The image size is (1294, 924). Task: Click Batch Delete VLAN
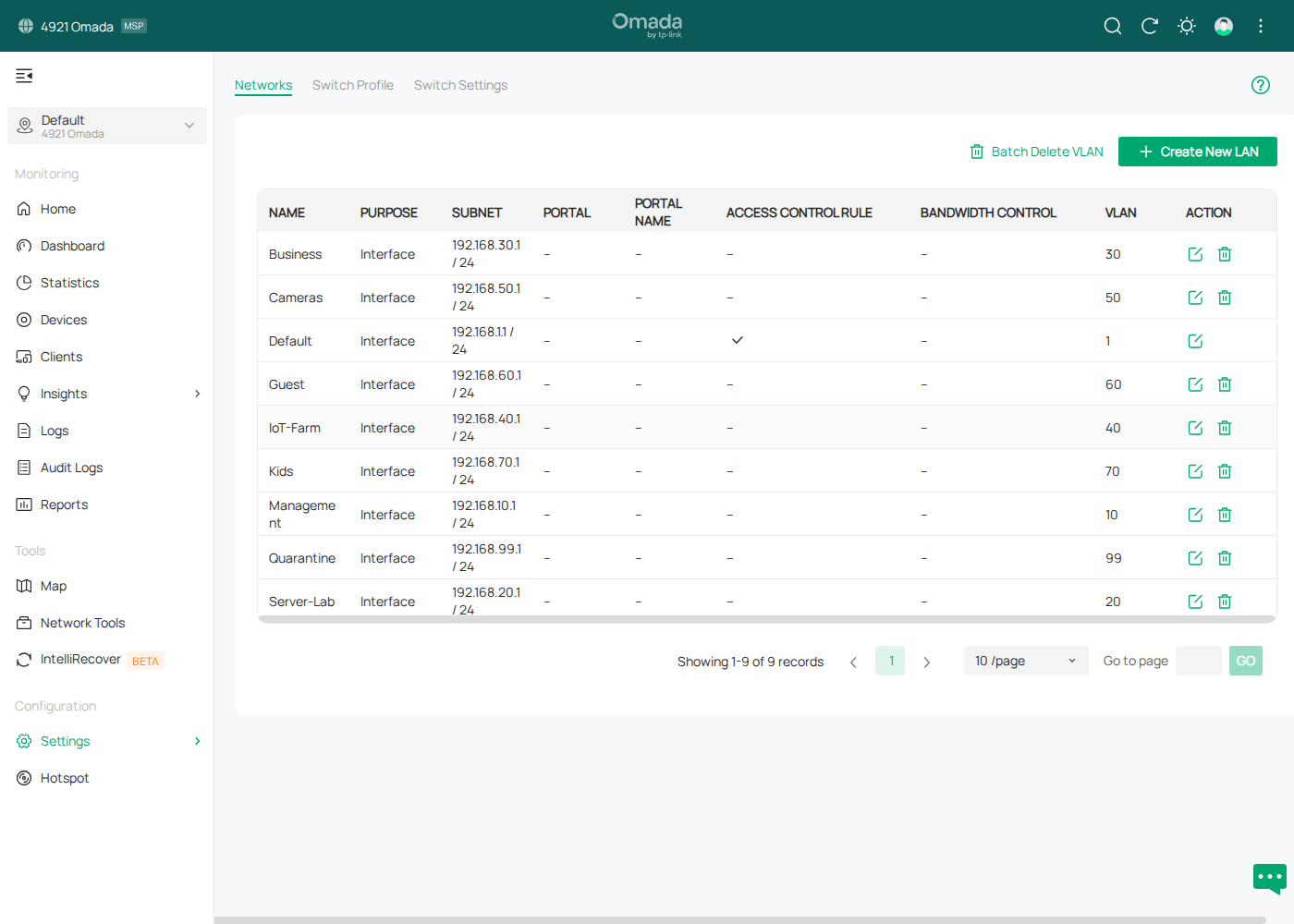1036,152
